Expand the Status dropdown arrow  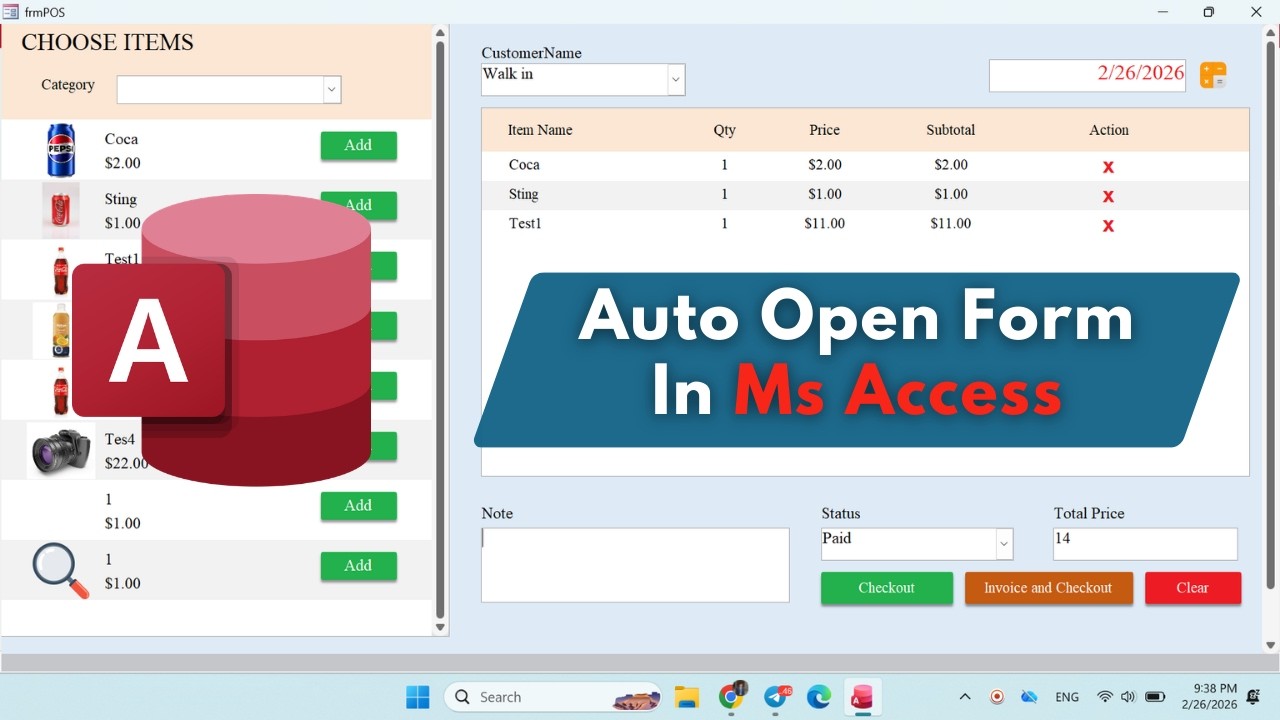(x=1004, y=544)
